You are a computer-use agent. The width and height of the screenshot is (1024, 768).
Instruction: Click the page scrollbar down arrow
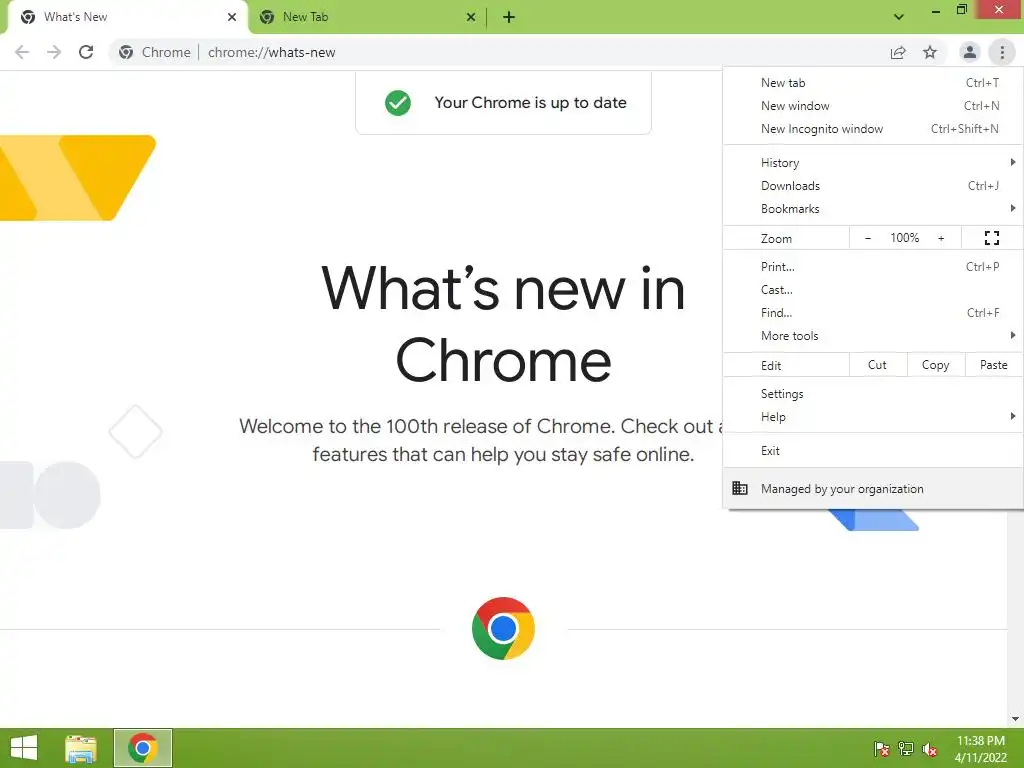pyautogui.click(x=1016, y=719)
